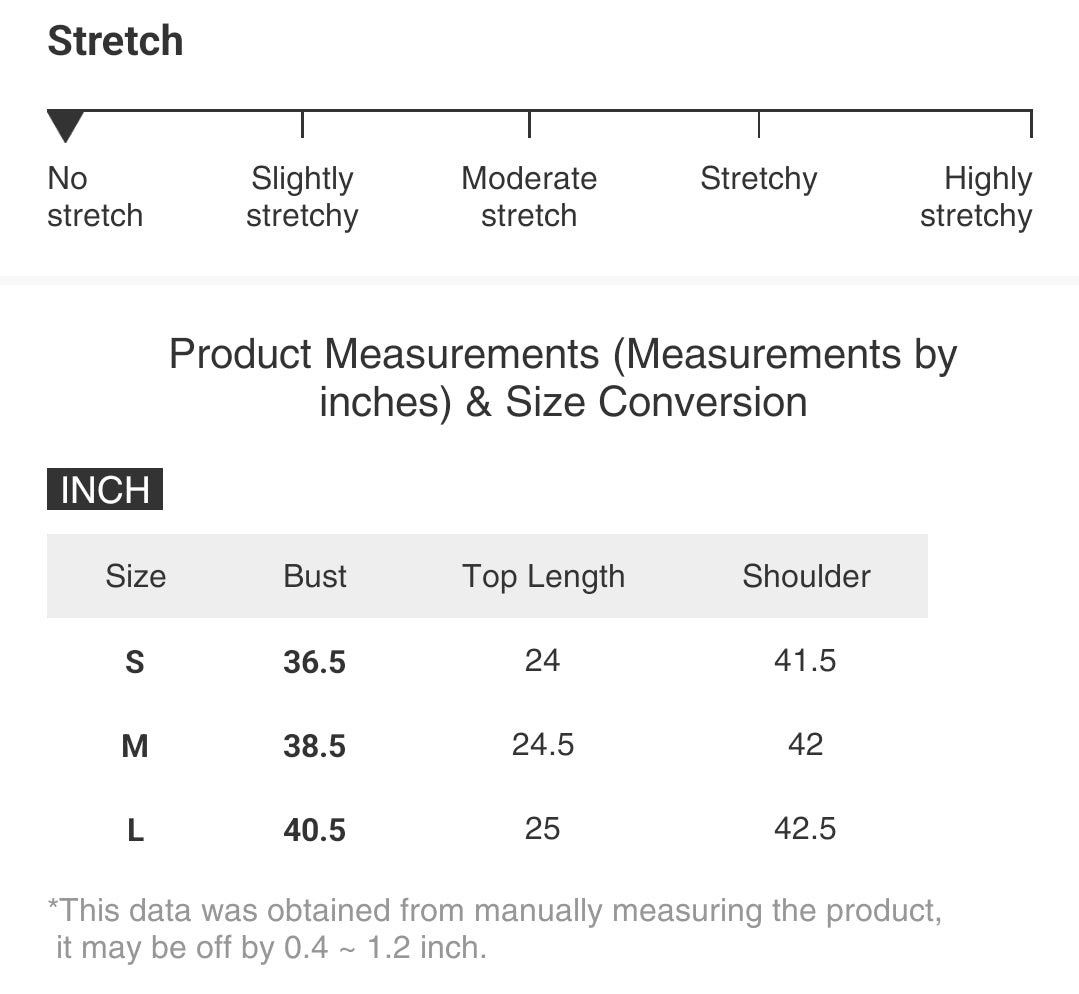1079x994 pixels.
Task: Click the Slightly stretchy tick mark
Action: [302, 124]
